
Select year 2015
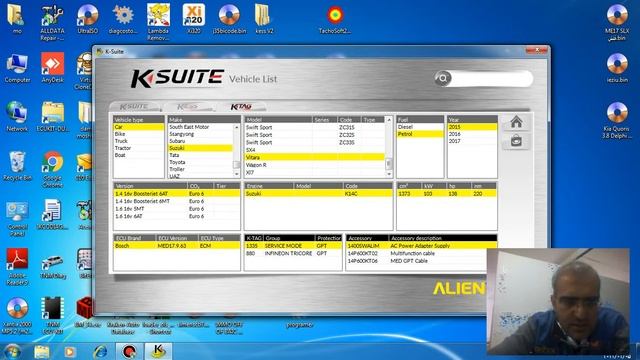pos(472,127)
